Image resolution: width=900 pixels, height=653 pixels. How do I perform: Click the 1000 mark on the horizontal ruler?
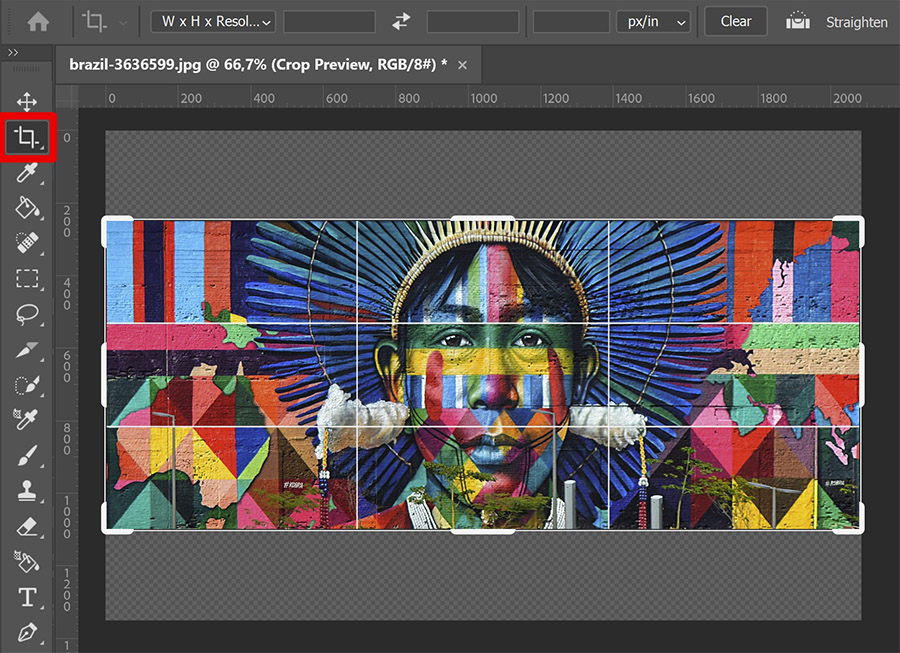coord(483,98)
